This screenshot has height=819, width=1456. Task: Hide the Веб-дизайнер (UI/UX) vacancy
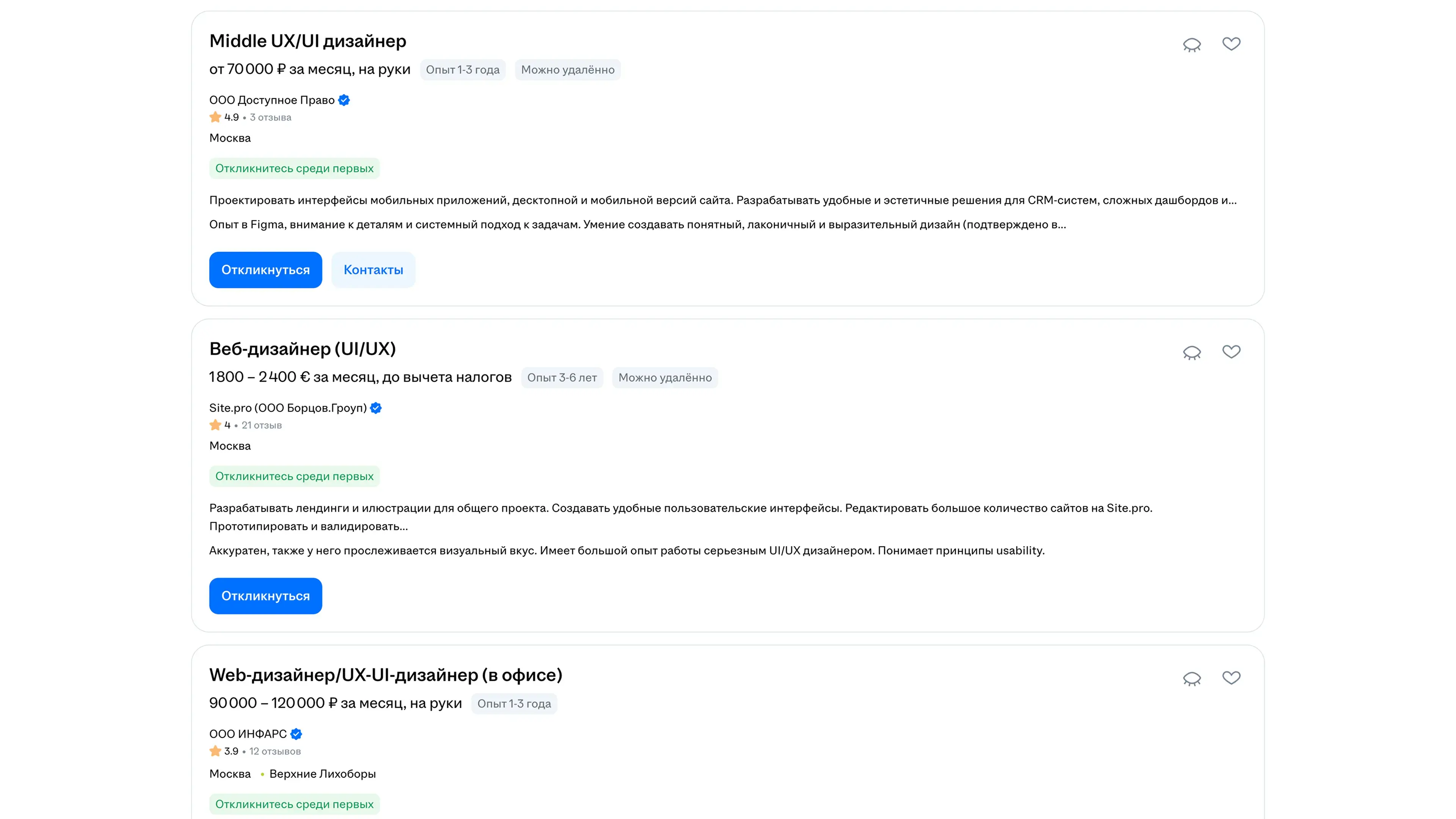pyautogui.click(x=1191, y=353)
